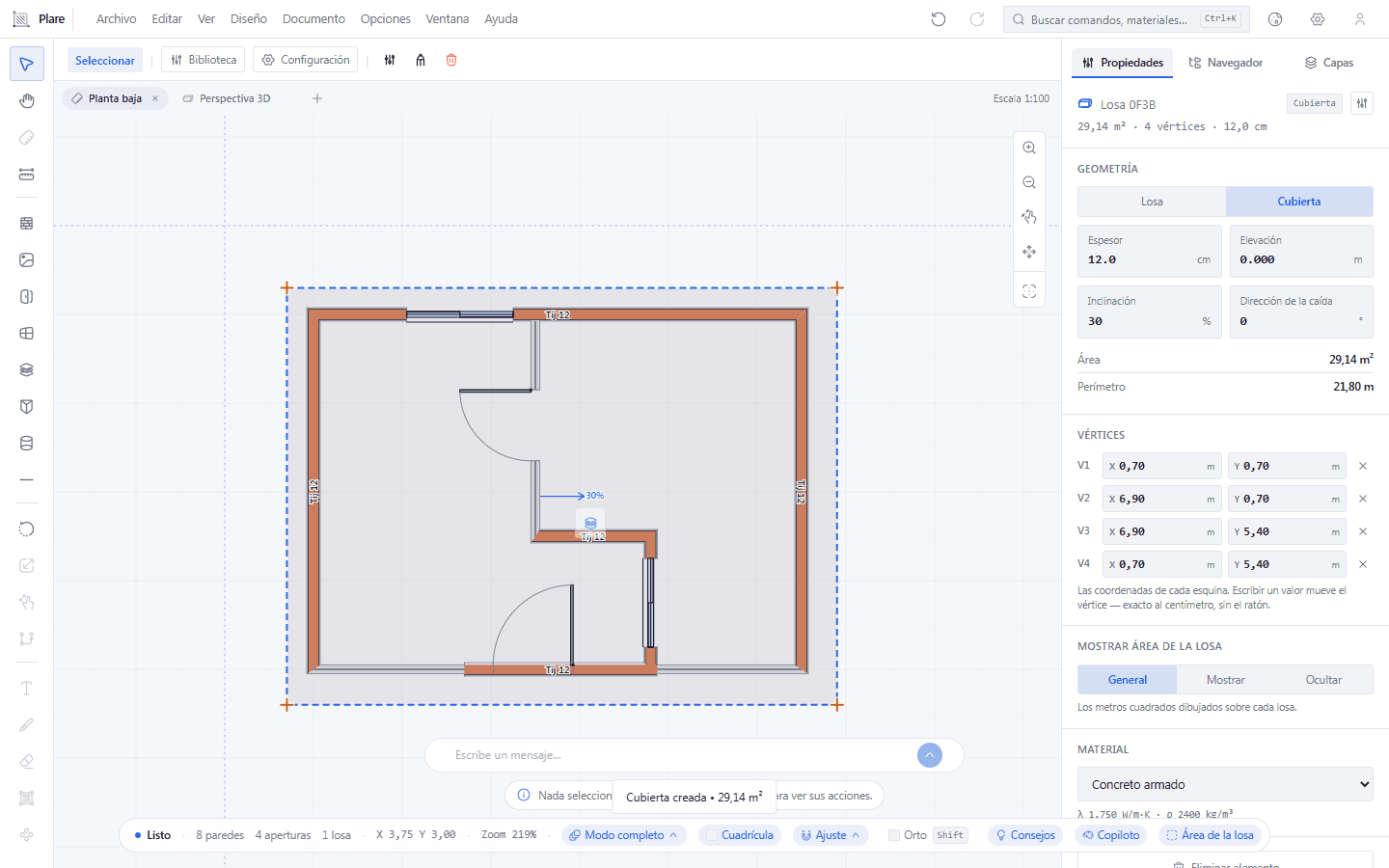Image resolution: width=1389 pixels, height=868 pixels.
Task: Open the Concreto armado material dropdown
Action: click(x=1225, y=784)
